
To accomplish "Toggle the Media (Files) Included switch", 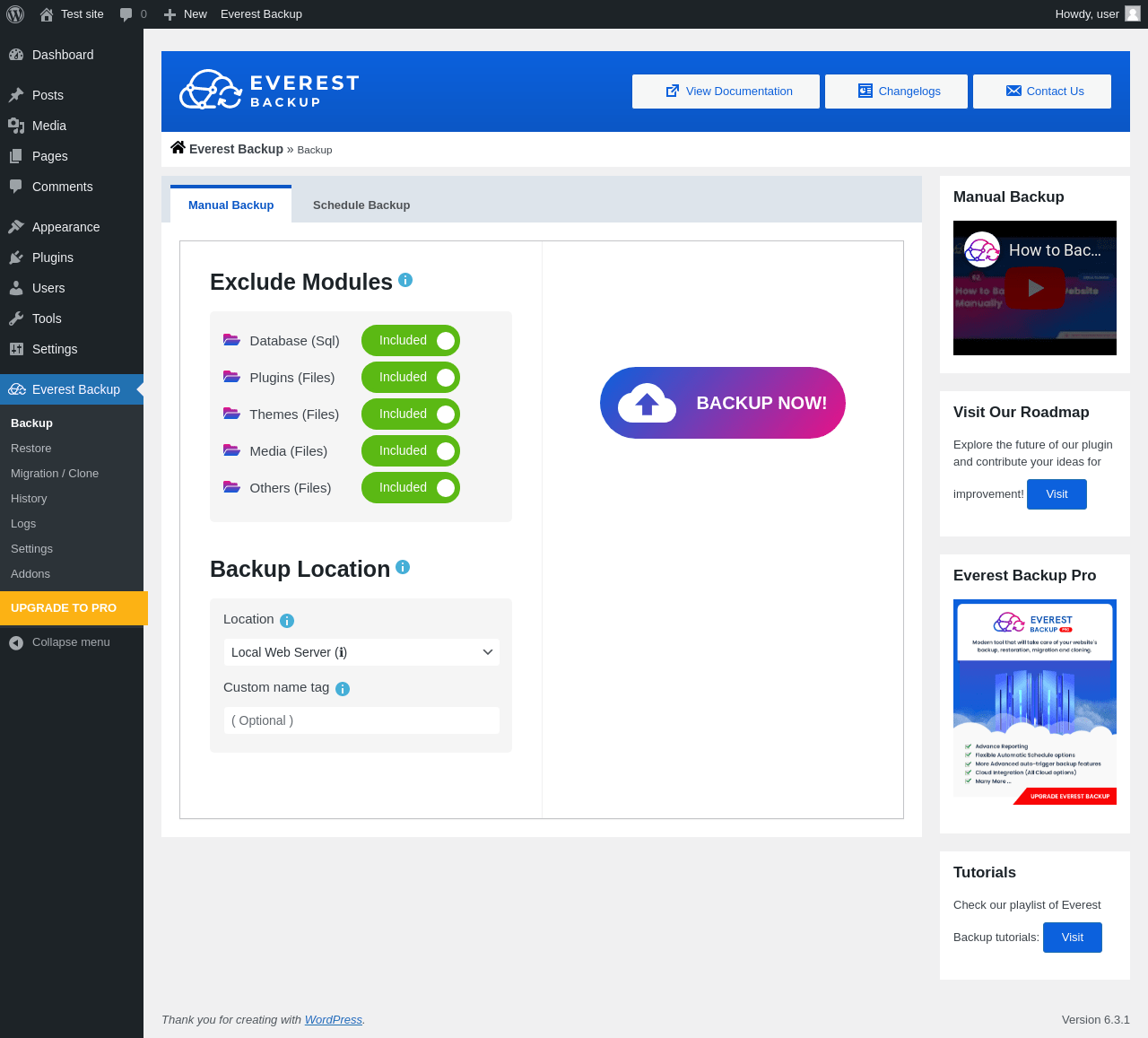I will click(411, 451).
